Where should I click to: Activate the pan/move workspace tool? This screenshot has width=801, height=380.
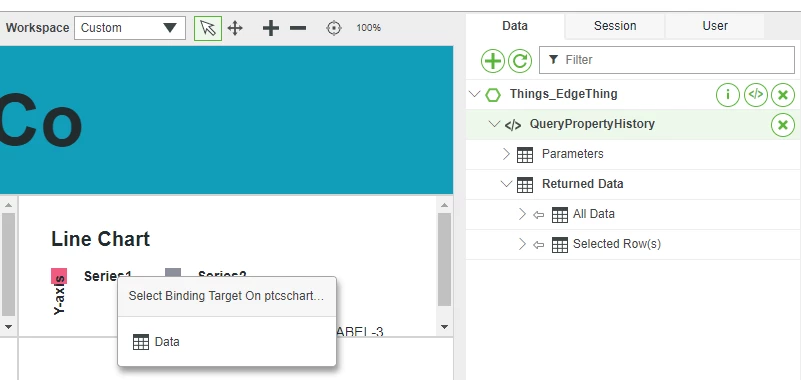coord(235,28)
